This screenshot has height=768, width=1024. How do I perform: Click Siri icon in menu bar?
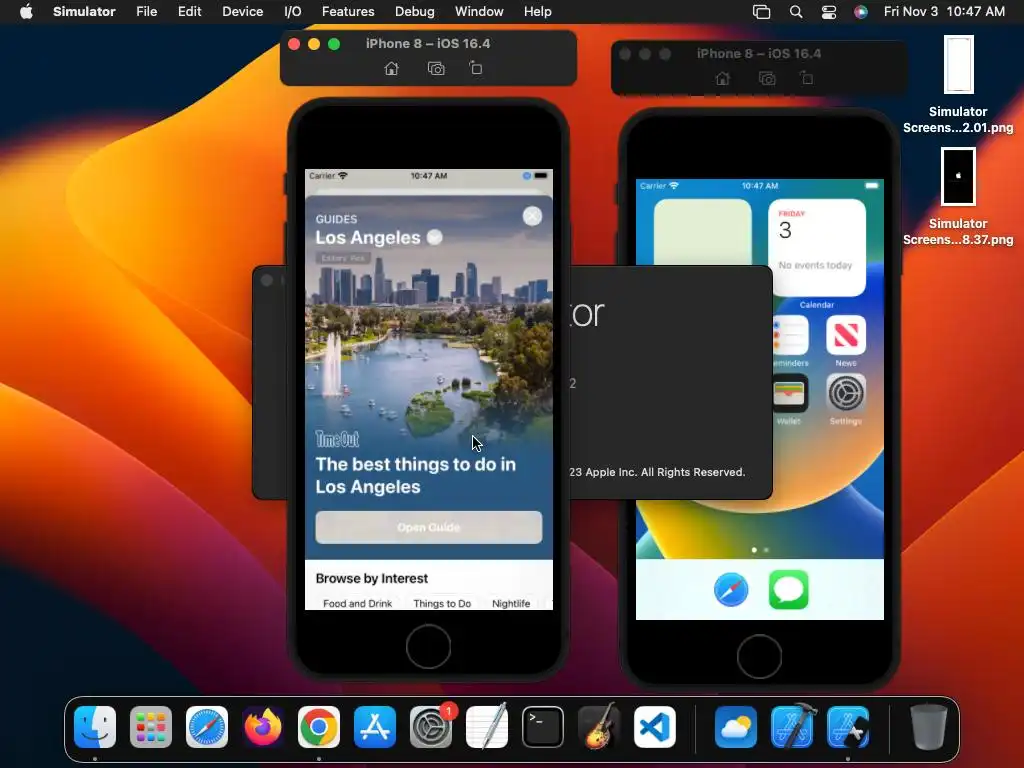(861, 12)
